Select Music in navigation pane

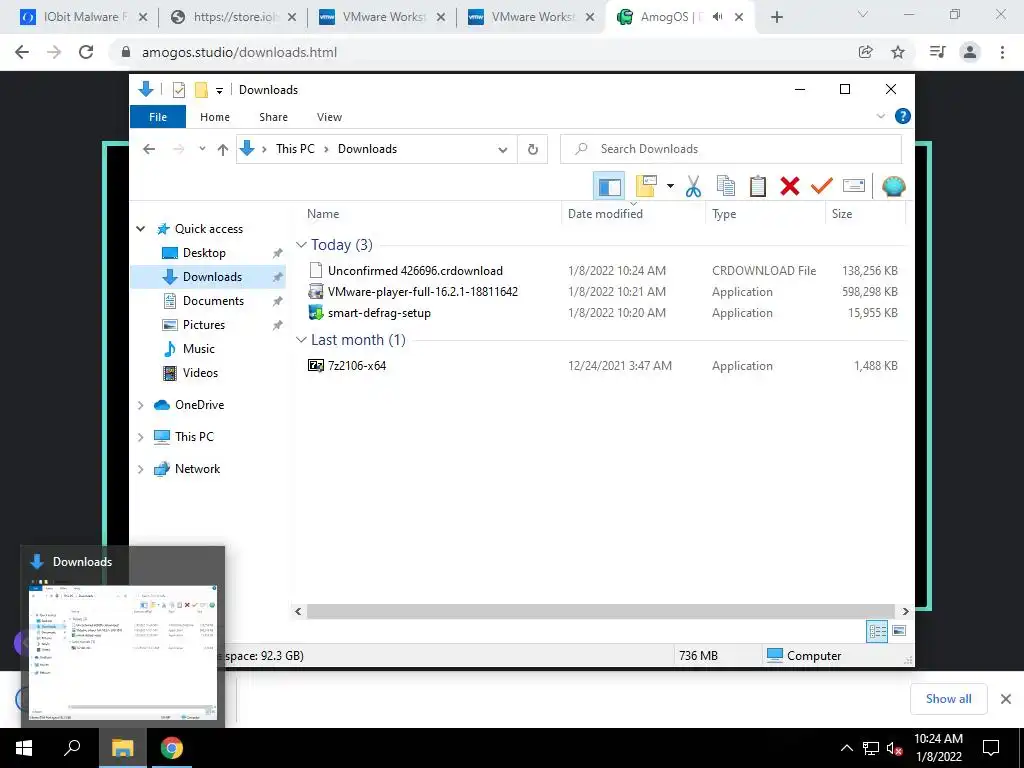click(x=199, y=349)
